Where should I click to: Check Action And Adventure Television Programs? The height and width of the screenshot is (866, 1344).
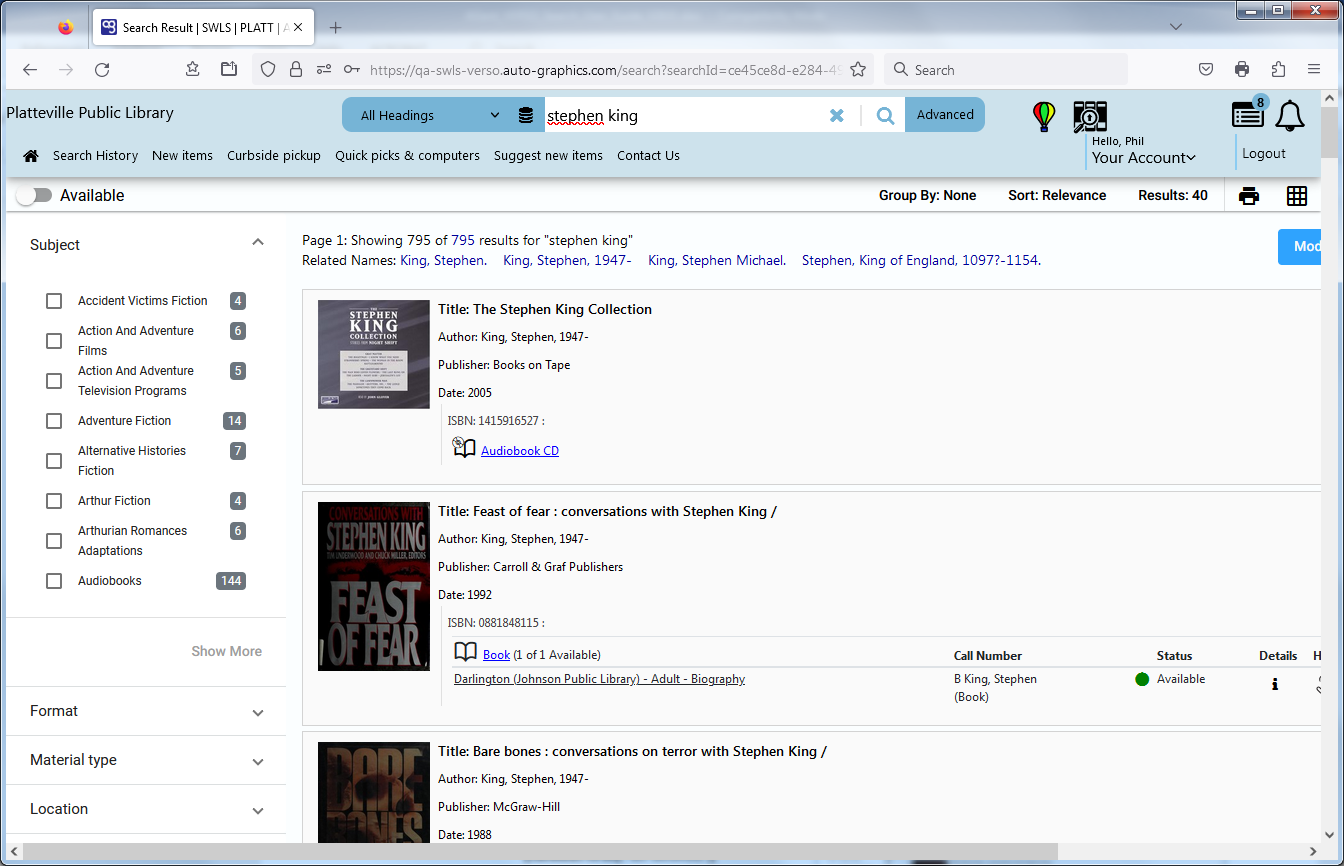coord(54,381)
